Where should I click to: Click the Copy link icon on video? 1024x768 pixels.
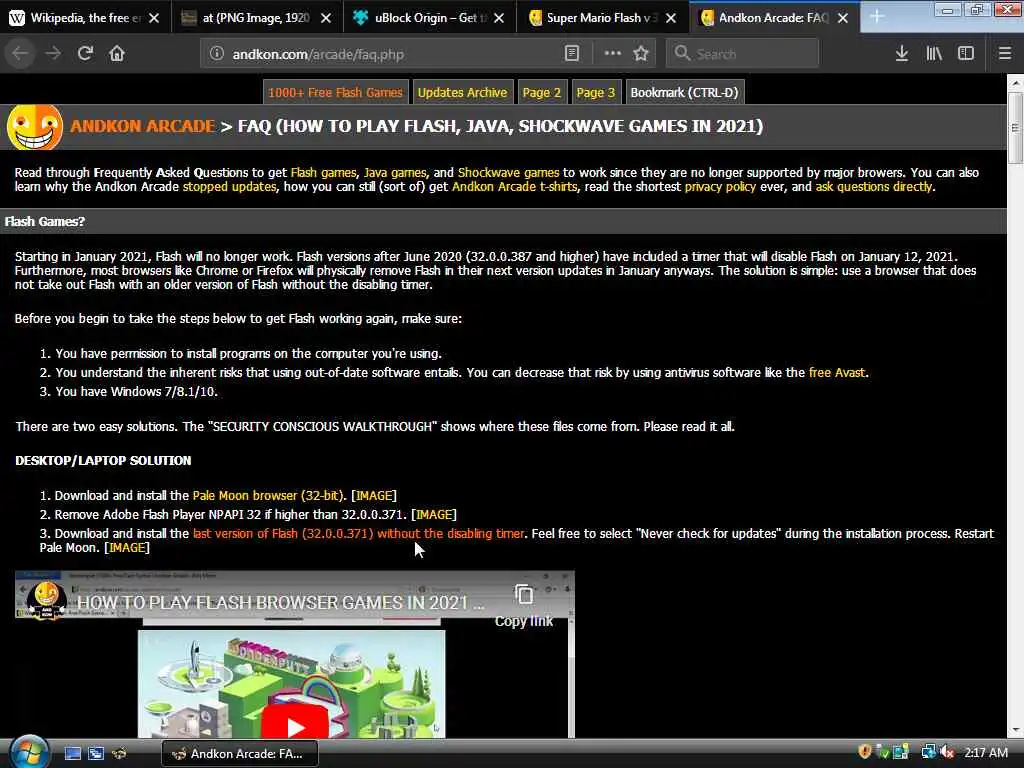click(x=524, y=594)
